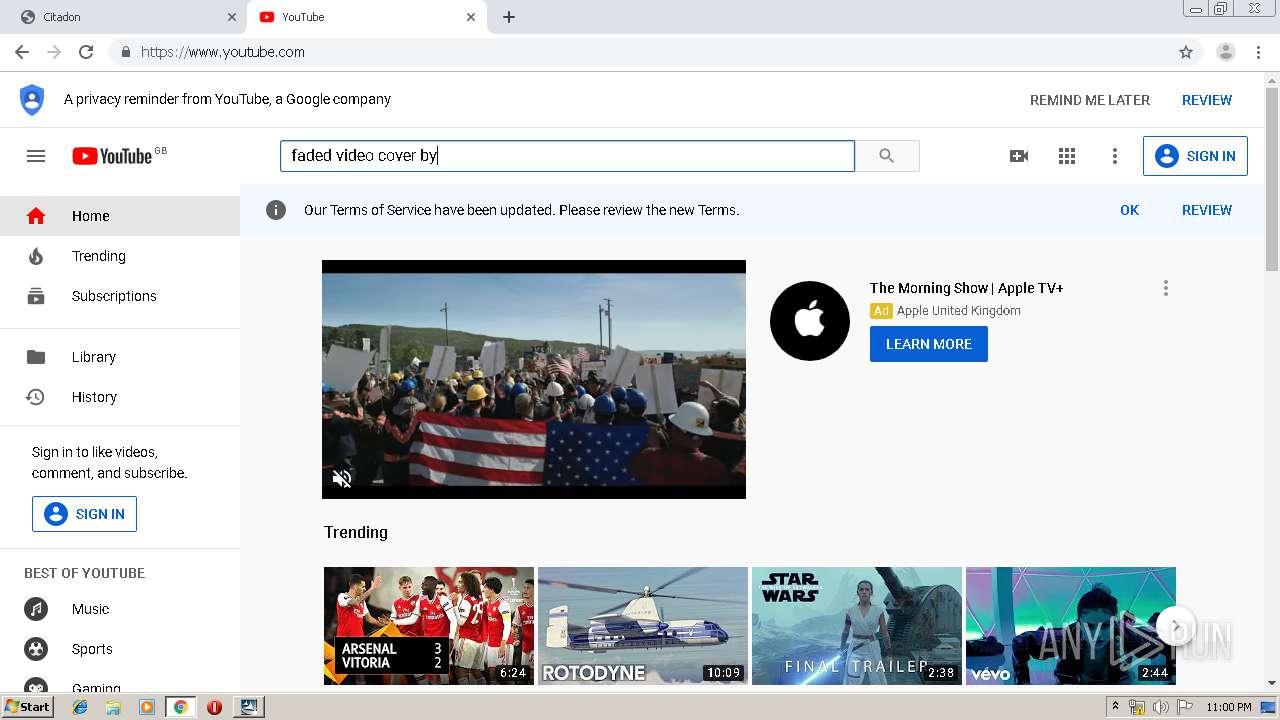Select Home in the sidebar
The width and height of the screenshot is (1280, 720).
120,216
